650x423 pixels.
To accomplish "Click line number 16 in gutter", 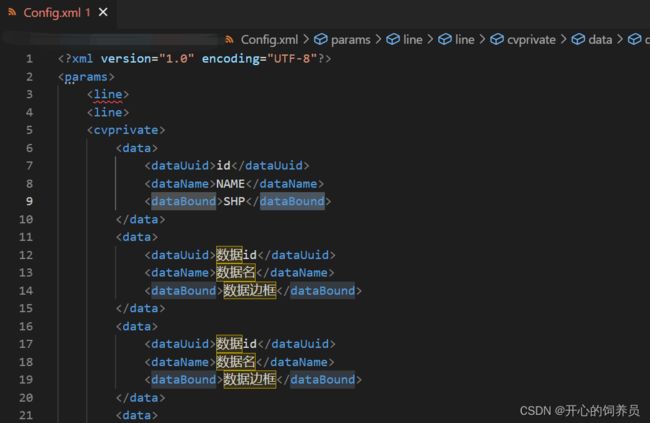I will pos(26,326).
